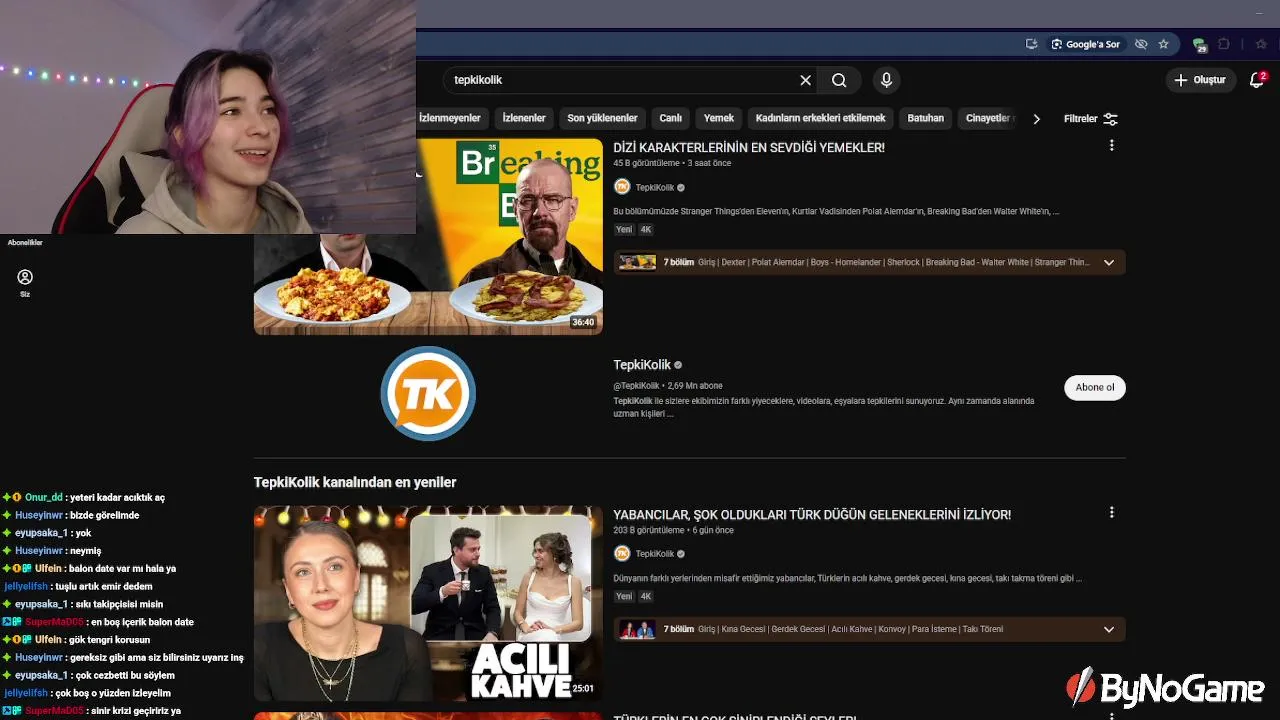Image resolution: width=1280 pixels, height=720 pixels.
Task: Click the Yeni badge under the wedding video
Action: tap(624, 596)
